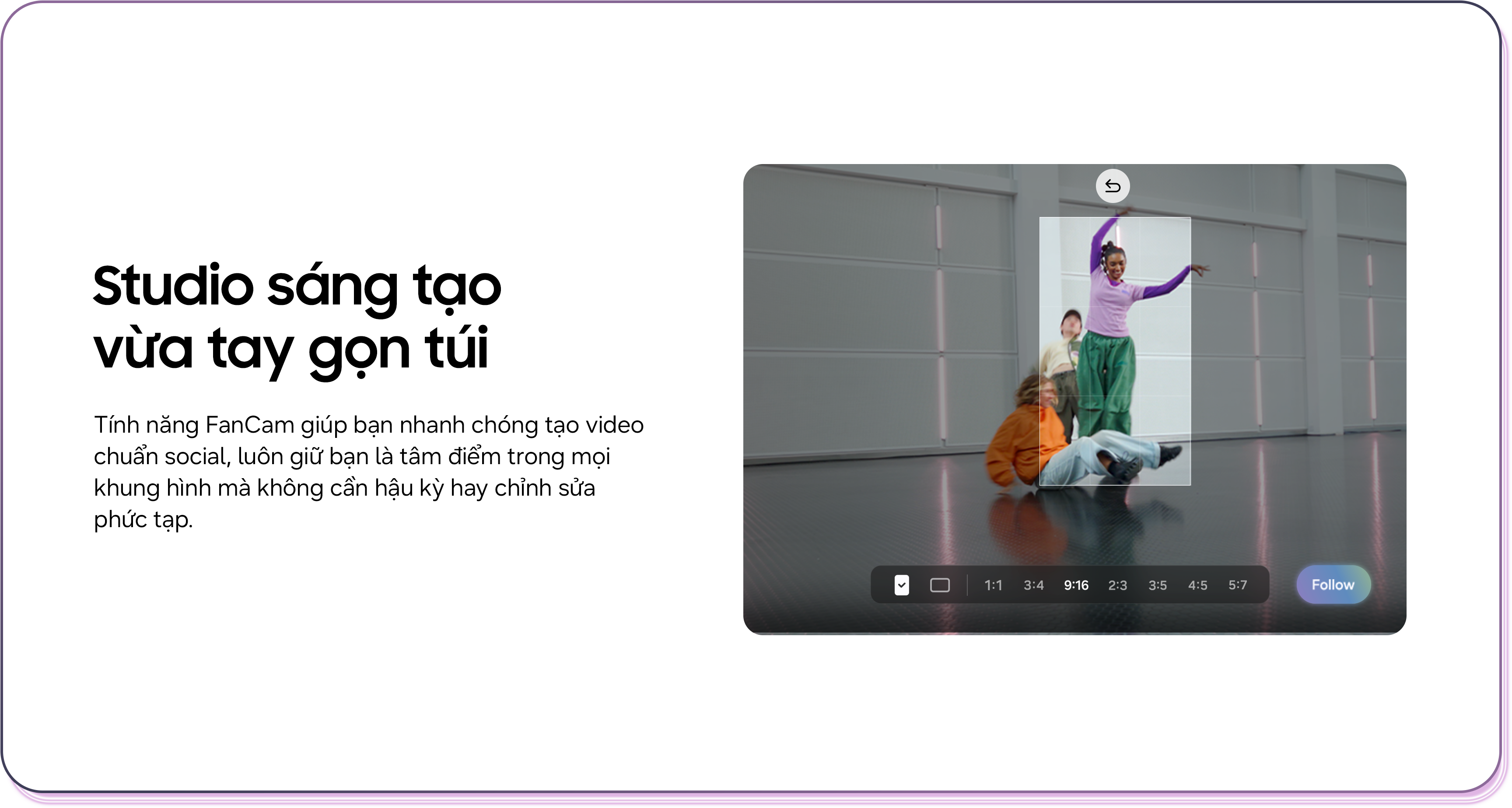Image resolution: width=1512 pixels, height=808 pixels.
Task: Choose the 1:1 aspect ratio
Action: click(993, 585)
